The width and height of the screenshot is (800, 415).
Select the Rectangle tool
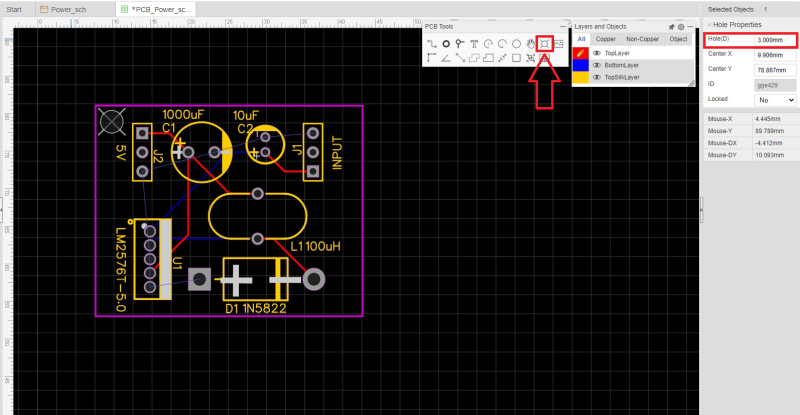click(516, 58)
